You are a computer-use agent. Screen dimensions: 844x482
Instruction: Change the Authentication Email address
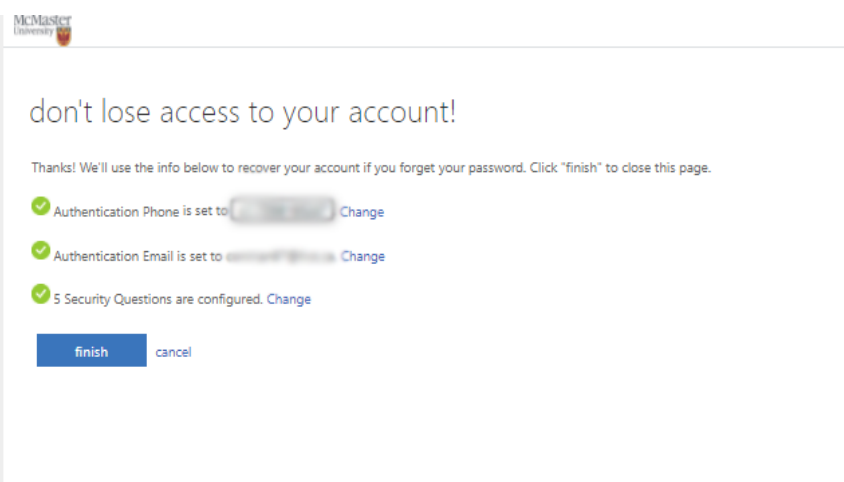363,256
